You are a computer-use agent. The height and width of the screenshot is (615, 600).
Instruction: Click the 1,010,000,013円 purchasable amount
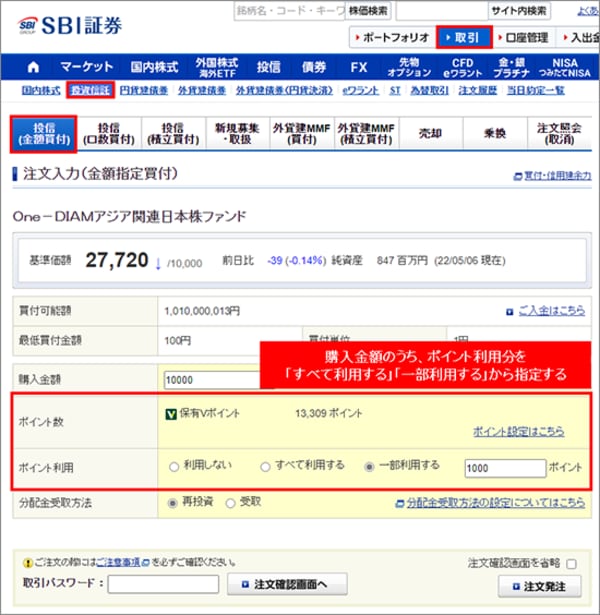point(202,311)
